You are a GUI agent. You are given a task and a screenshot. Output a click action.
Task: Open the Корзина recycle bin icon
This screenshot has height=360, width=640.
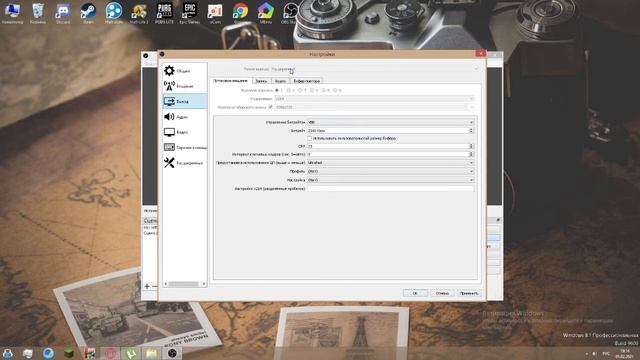(38, 13)
